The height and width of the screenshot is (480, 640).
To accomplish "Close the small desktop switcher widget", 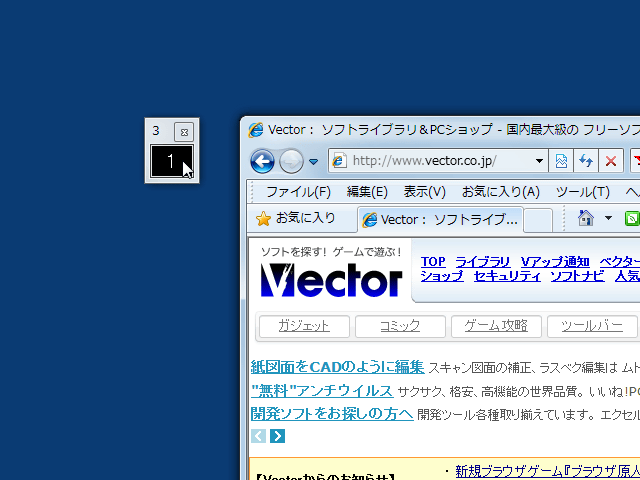I will coord(184,132).
